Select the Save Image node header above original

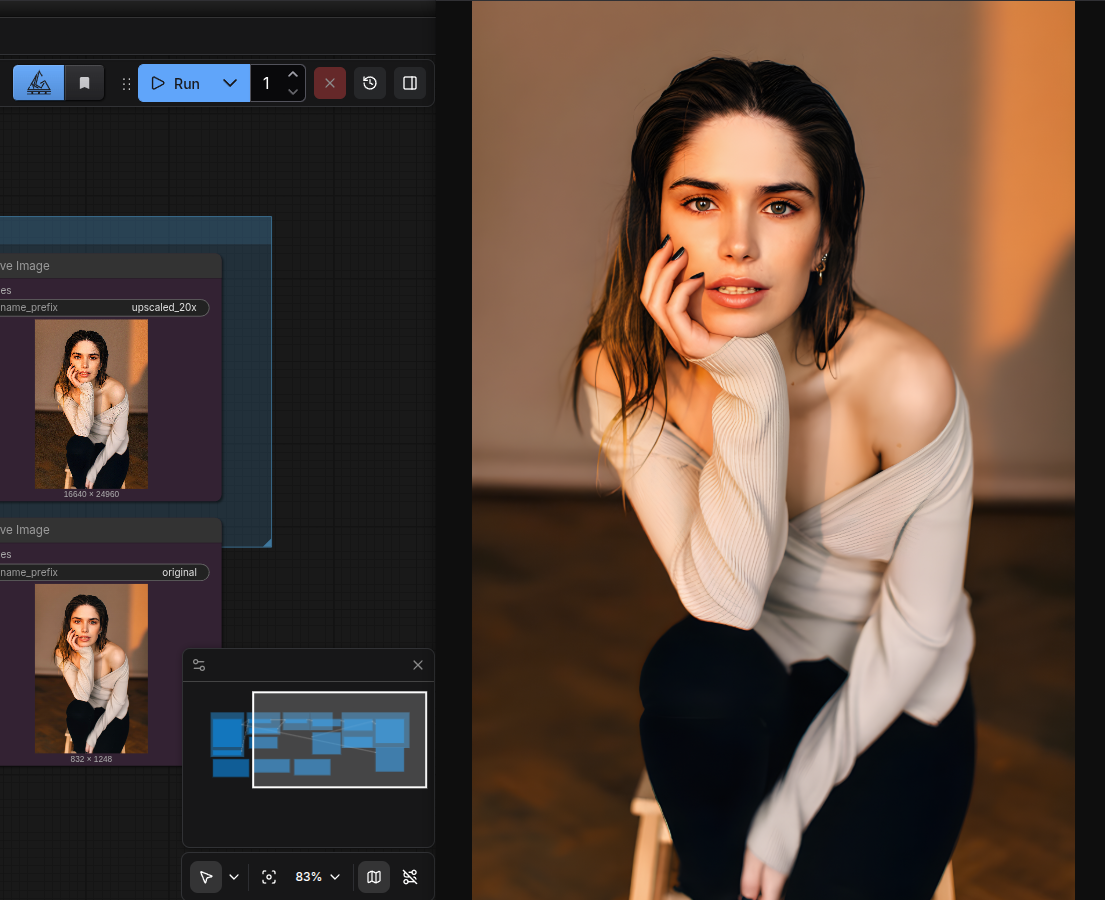coord(111,530)
